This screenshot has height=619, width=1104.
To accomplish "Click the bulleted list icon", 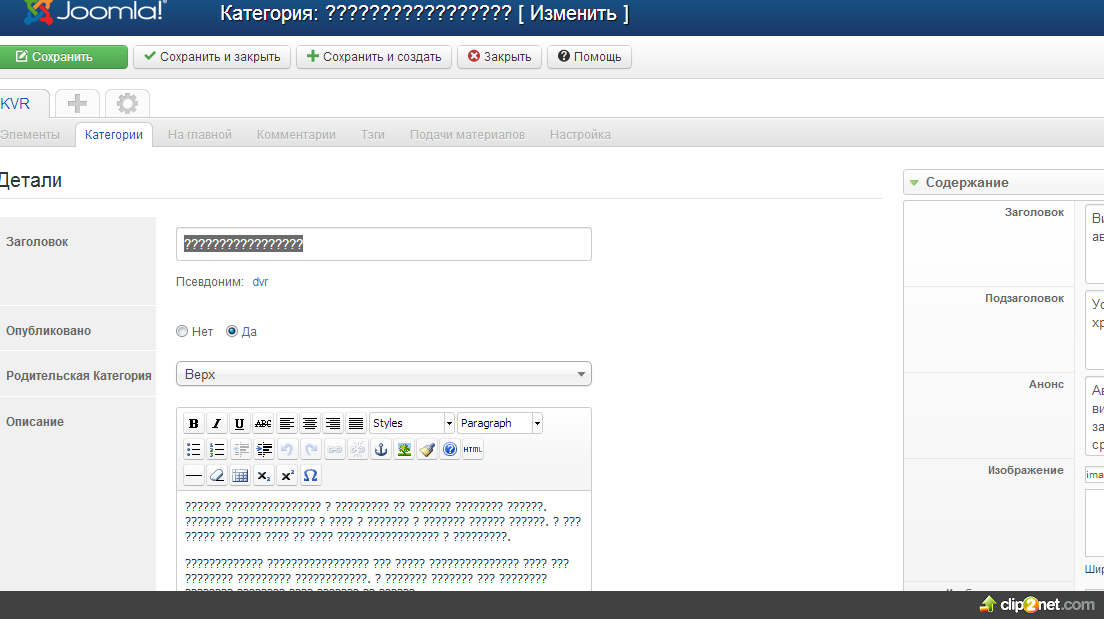I will click(194, 450).
